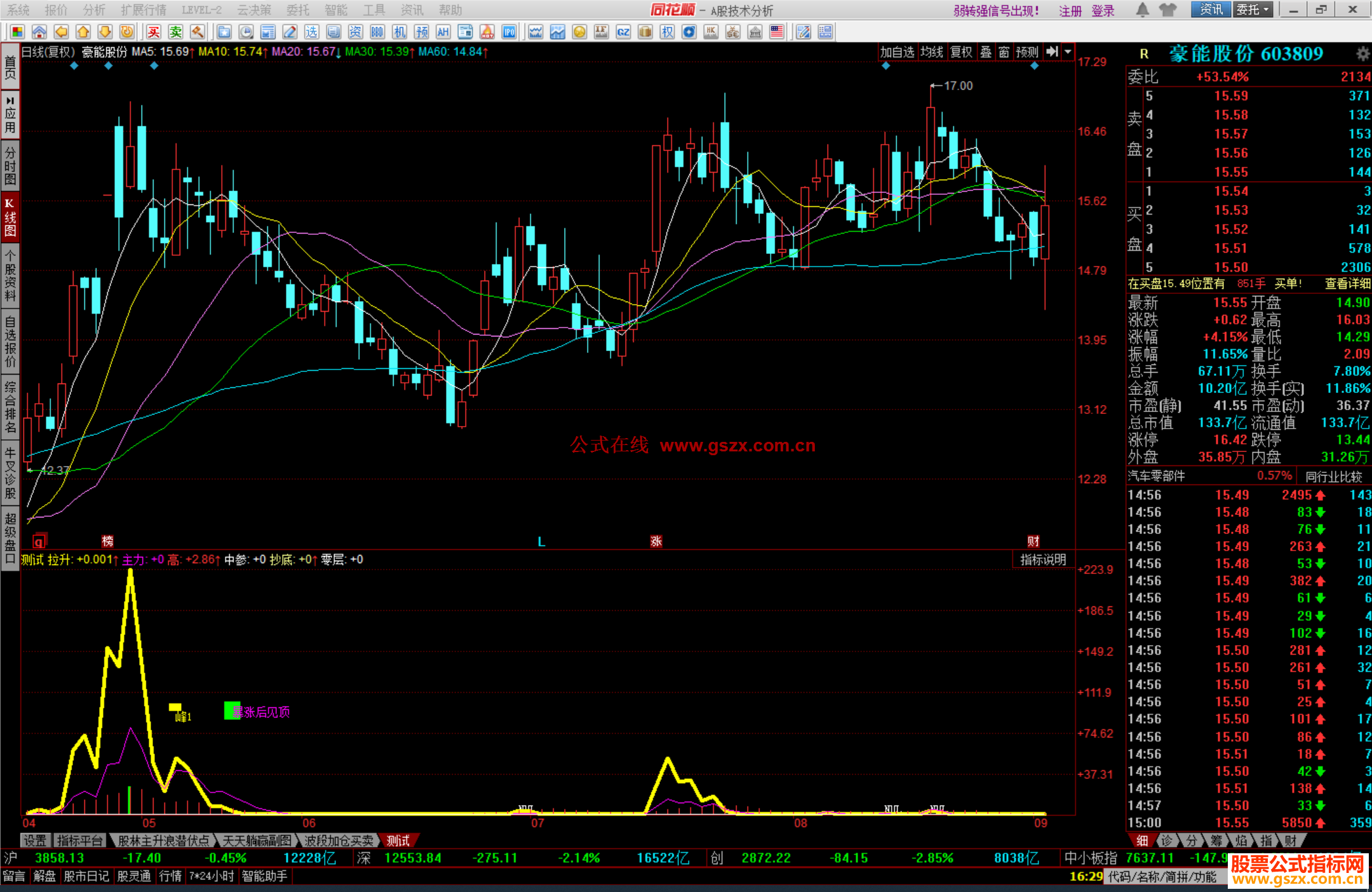Toggle 复权 price adjustment on chart

point(960,52)
